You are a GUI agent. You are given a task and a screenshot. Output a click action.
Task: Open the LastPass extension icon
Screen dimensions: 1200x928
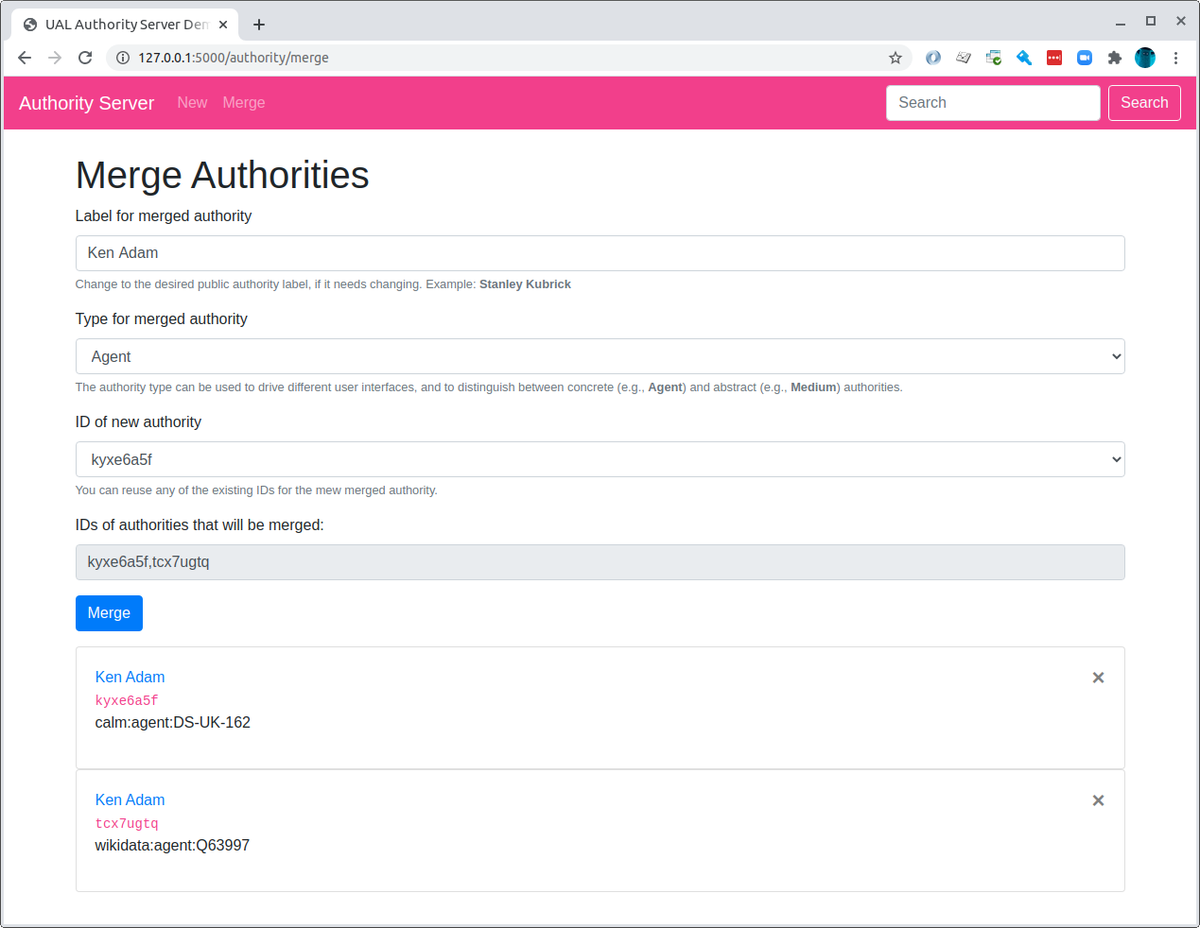tap(1054, 57)
